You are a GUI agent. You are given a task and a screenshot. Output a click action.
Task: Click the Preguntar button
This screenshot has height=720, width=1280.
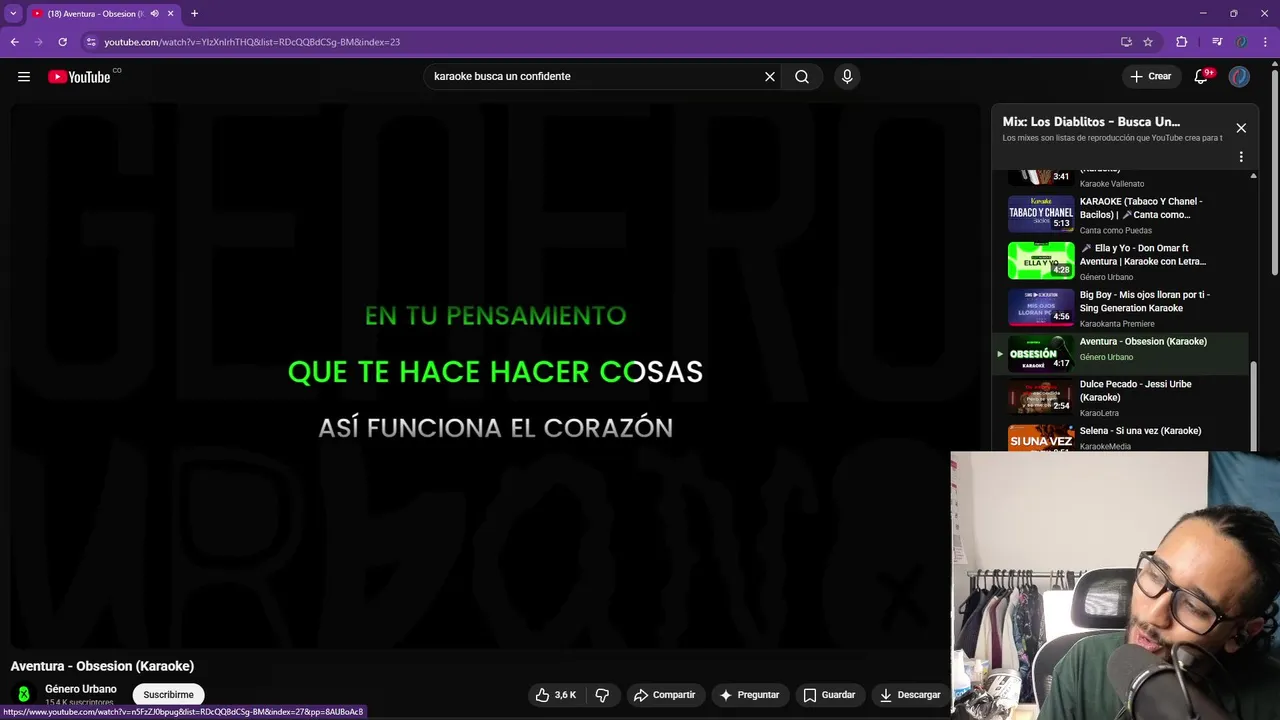coord(750,695)
